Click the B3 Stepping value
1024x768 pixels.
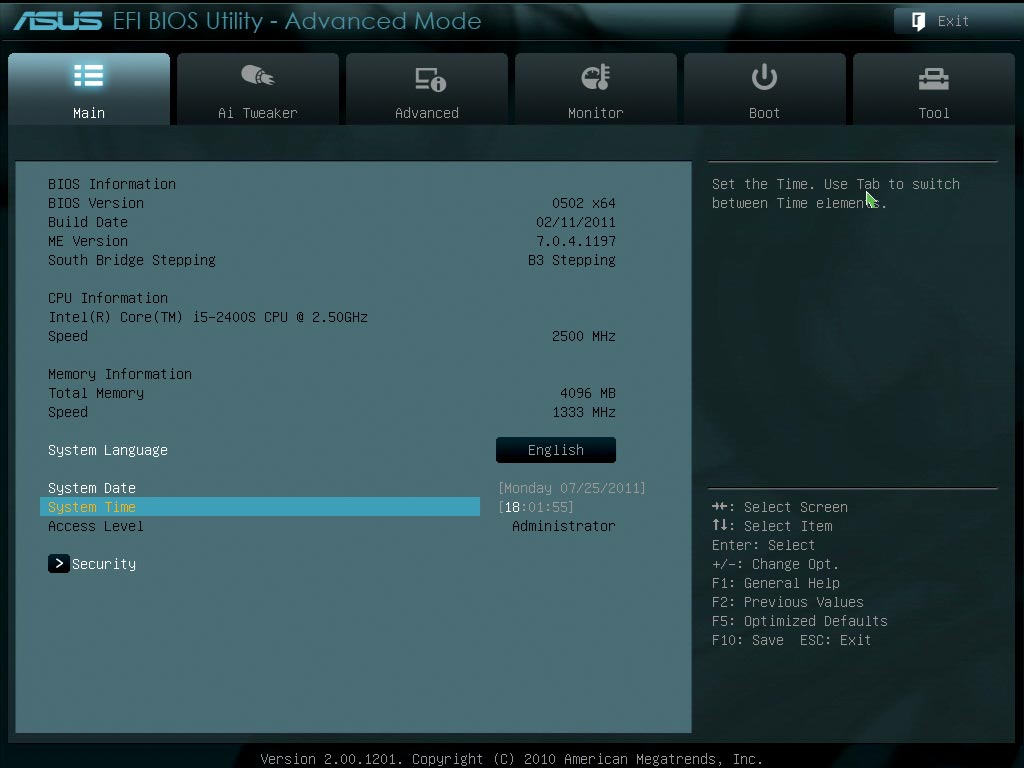point(571,260)
